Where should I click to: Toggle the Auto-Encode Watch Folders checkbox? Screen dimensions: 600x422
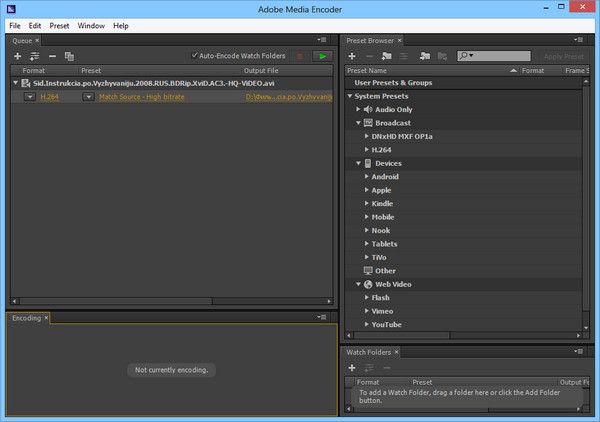[x=195, y=56]
